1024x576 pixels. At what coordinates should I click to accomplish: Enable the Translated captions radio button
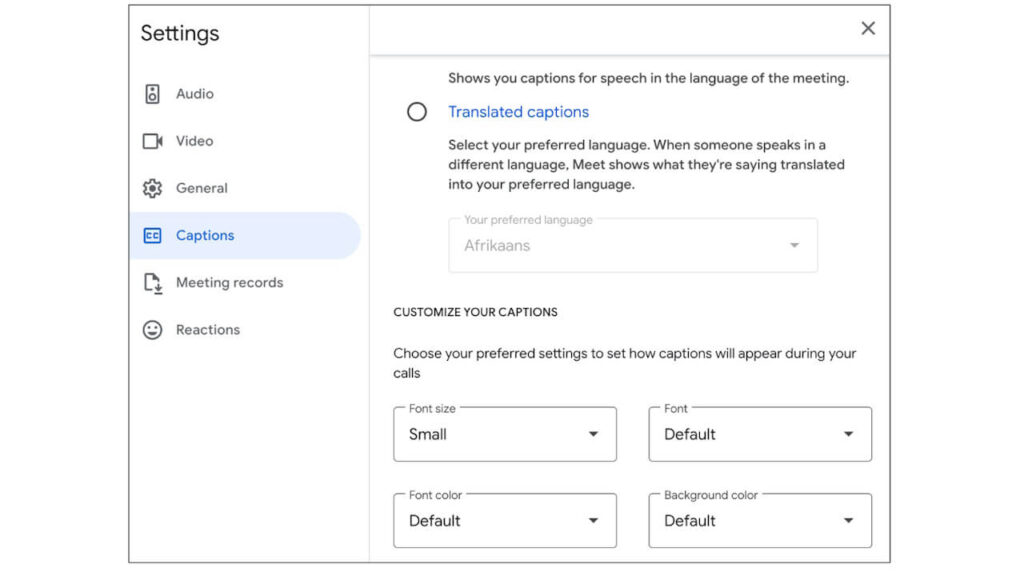pyautogui.click(x=417, y=112)
